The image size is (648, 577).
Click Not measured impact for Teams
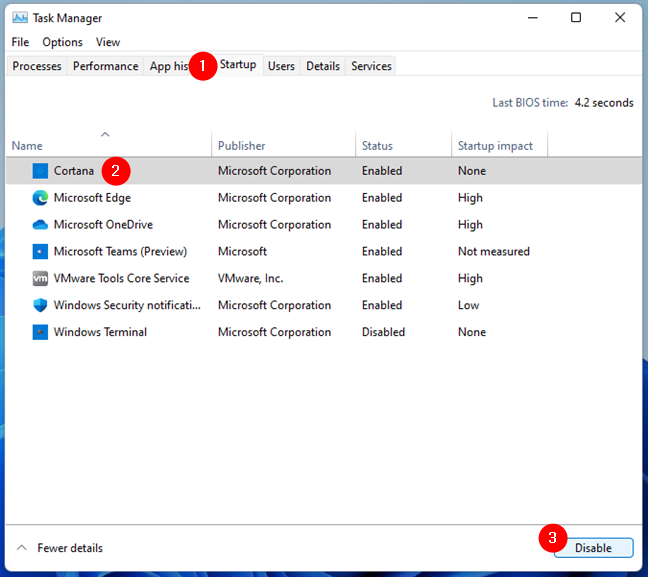click(x=493, y=251)
